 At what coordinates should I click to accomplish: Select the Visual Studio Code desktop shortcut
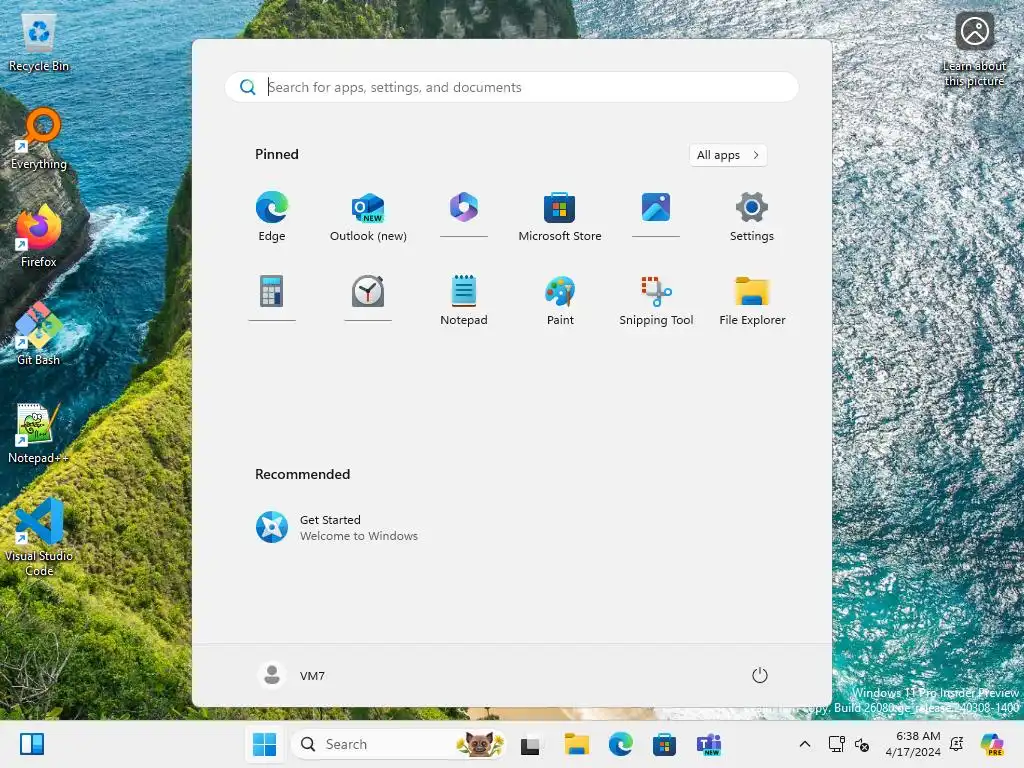pos(39,537)
